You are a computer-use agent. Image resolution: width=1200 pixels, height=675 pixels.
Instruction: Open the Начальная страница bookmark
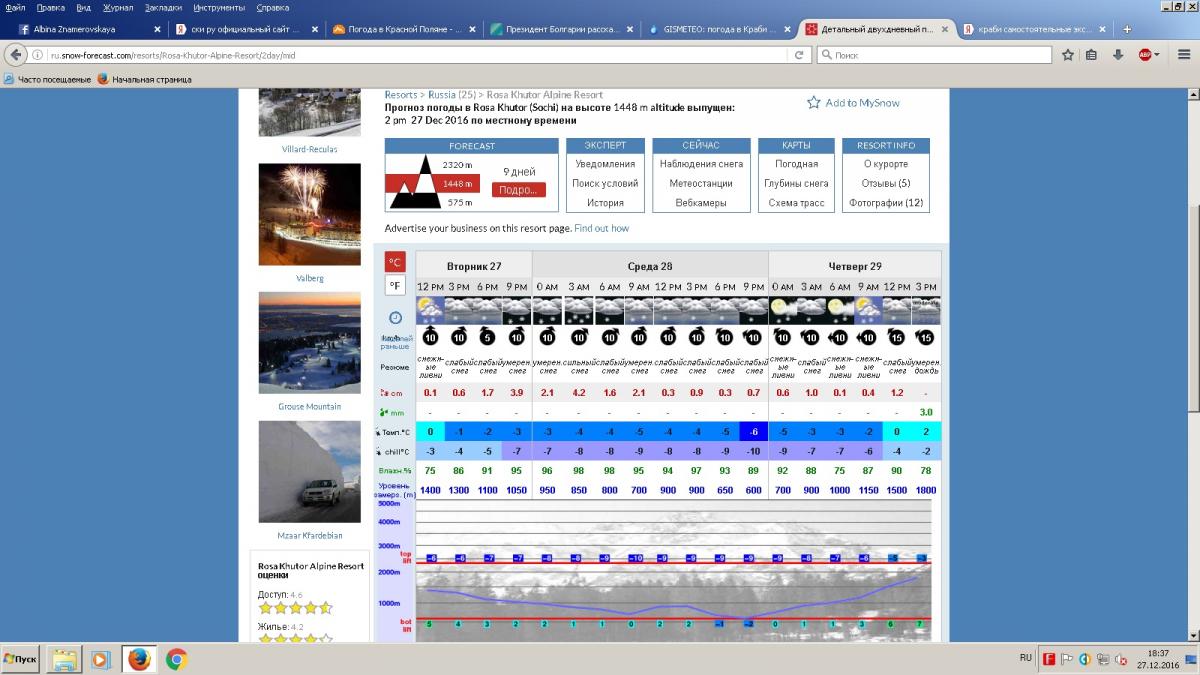tap(143, 79)
